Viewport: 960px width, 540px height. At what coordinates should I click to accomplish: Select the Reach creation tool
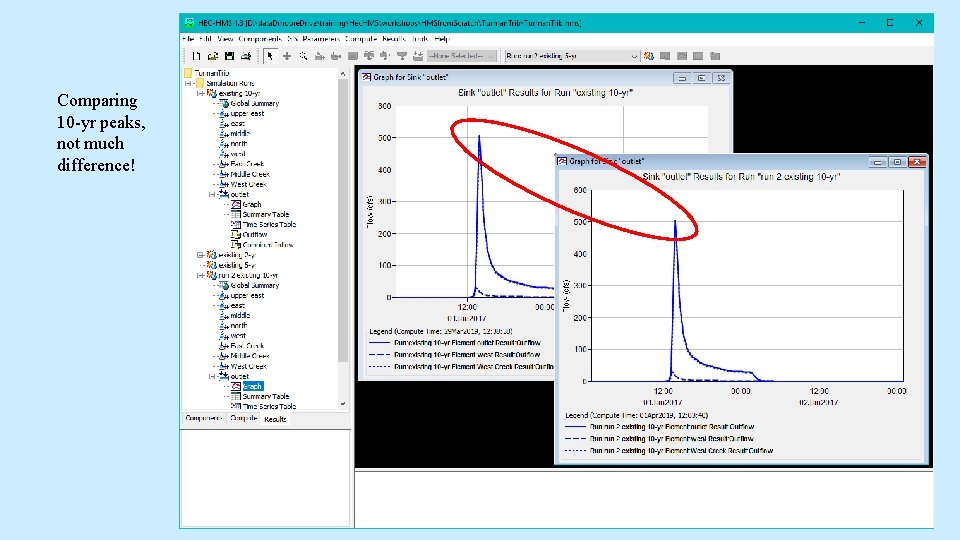336,56
